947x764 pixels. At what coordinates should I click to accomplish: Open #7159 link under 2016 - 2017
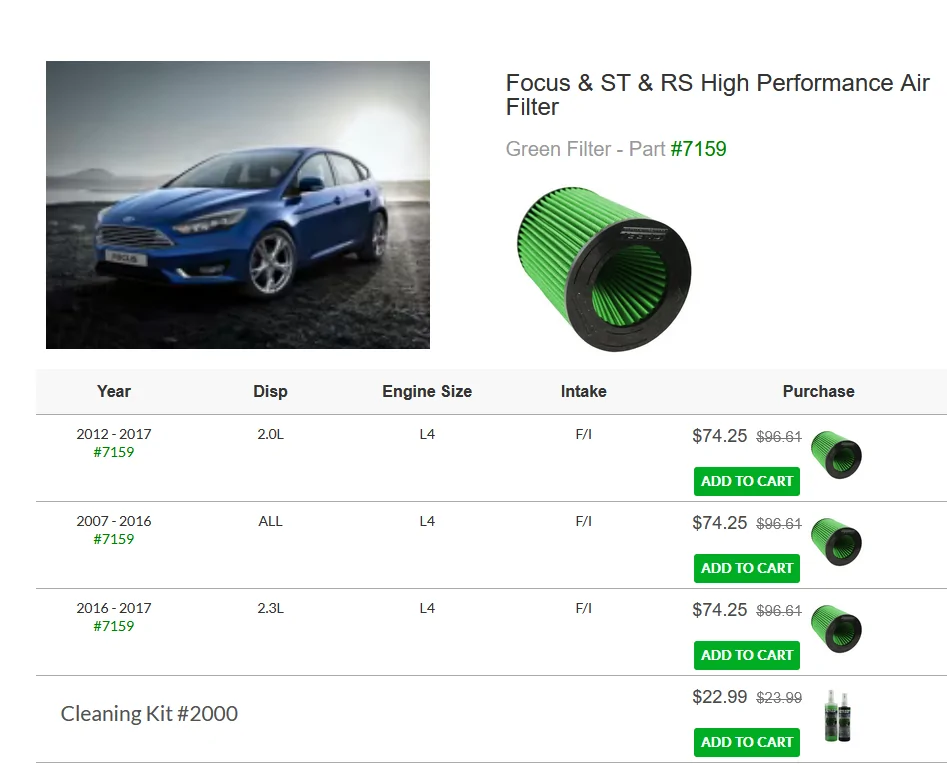pyautogui.click(x=114, y=626)
